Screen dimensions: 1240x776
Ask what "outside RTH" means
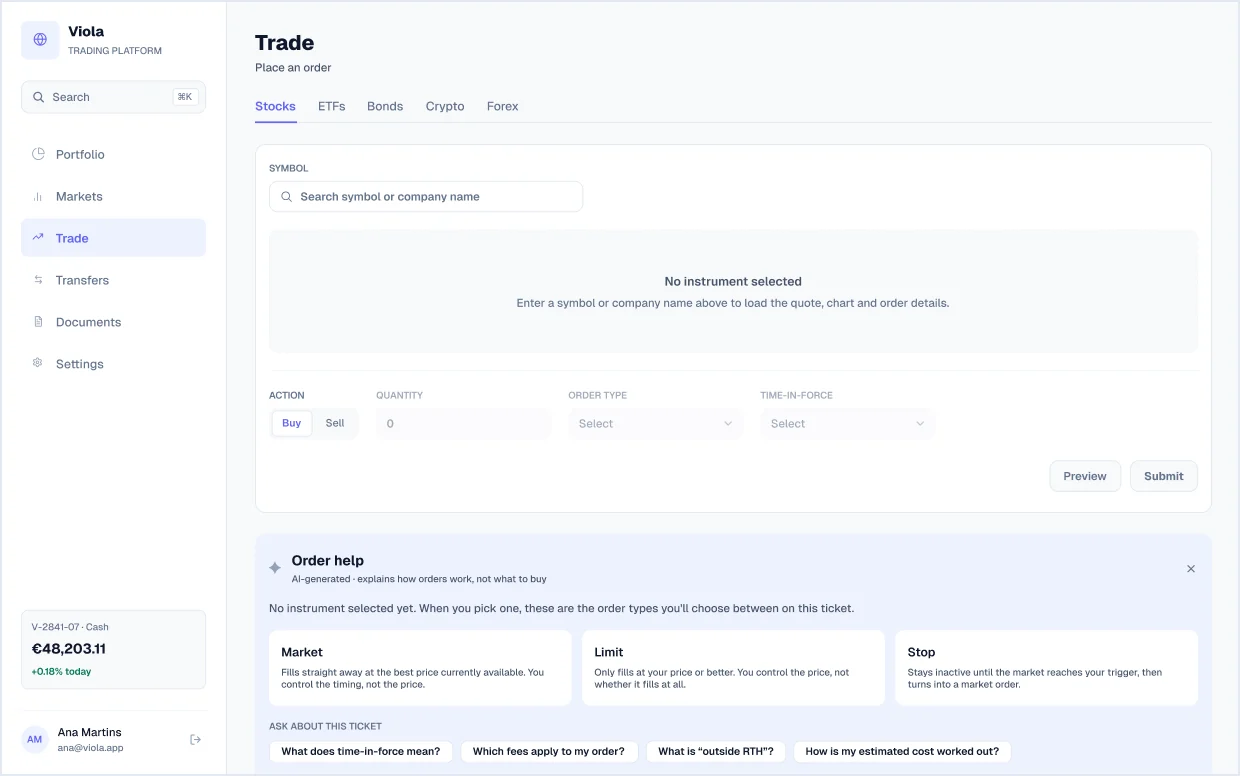716,752
